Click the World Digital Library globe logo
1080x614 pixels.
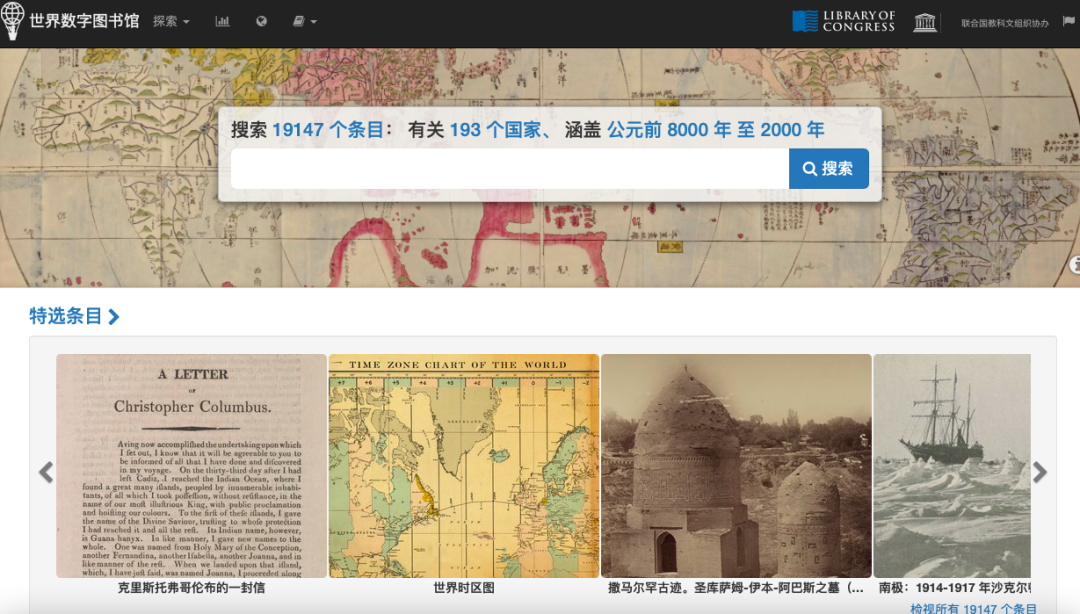click(12, 21)
